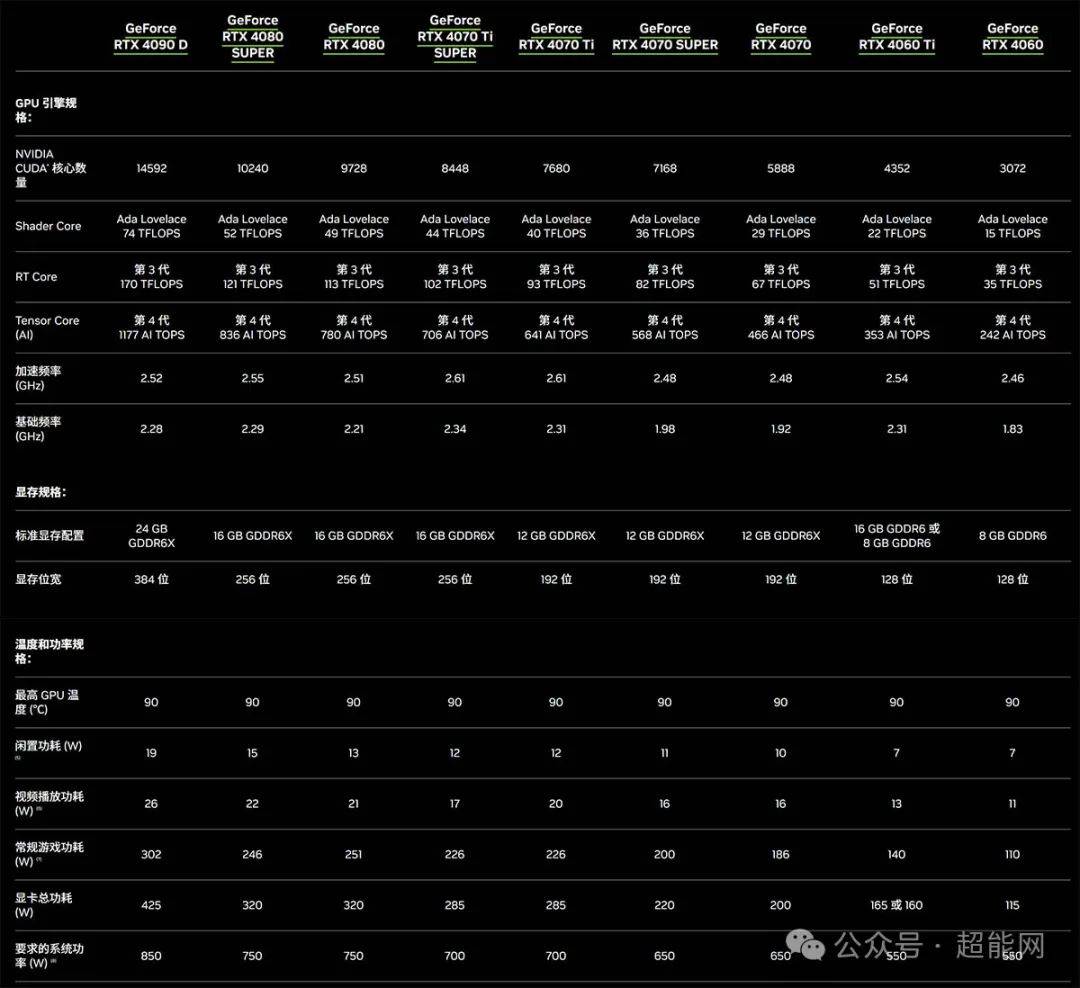Open the GeForce RTX 4060 Ti link
This screenshot has height=988, width=1080.
[x=897, y=37]
